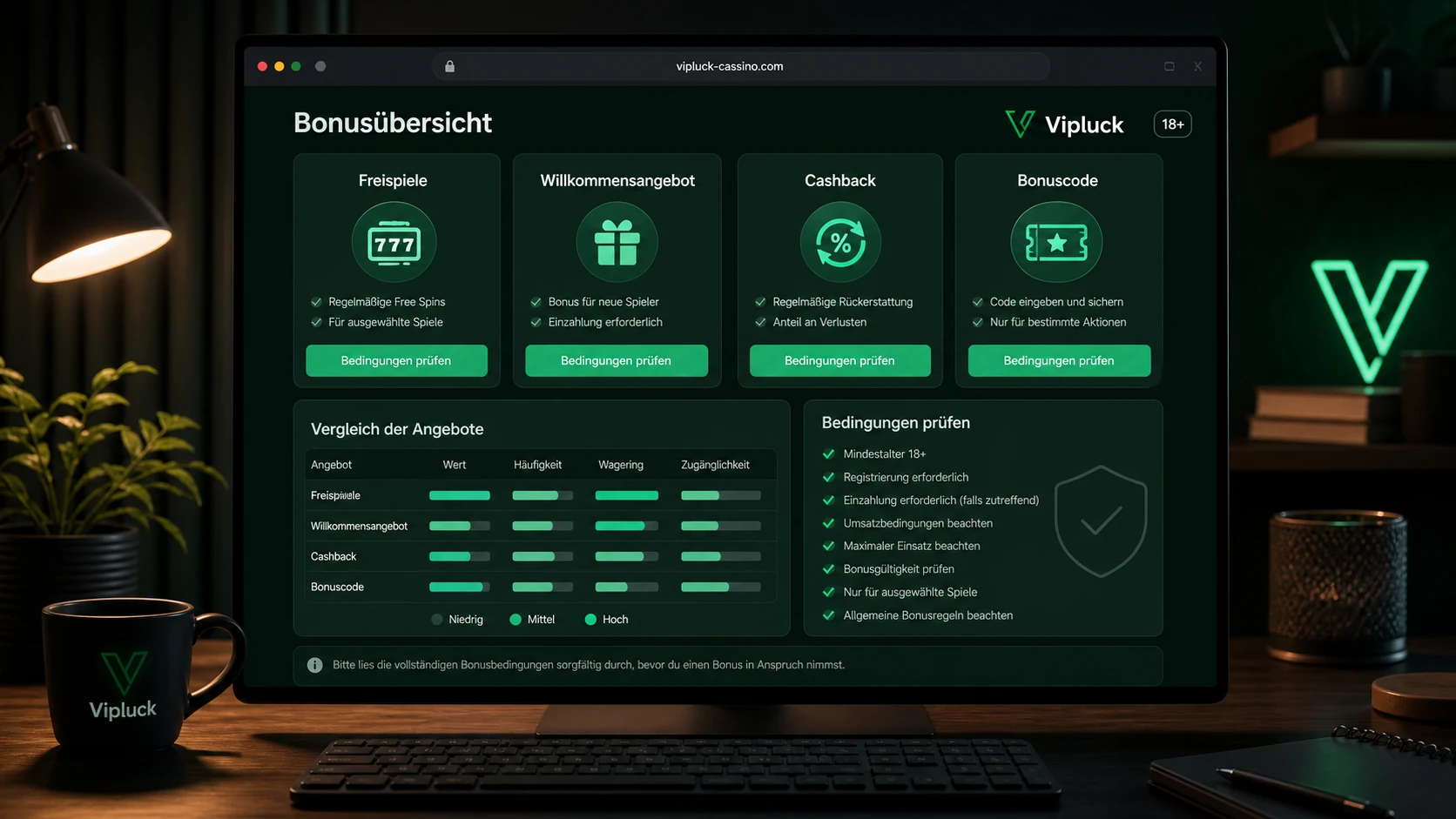Click checkmark beside Allgemeine Bonusregeln beachten
The width and height of the screenshot is (1456, 819).
(828, 615)
